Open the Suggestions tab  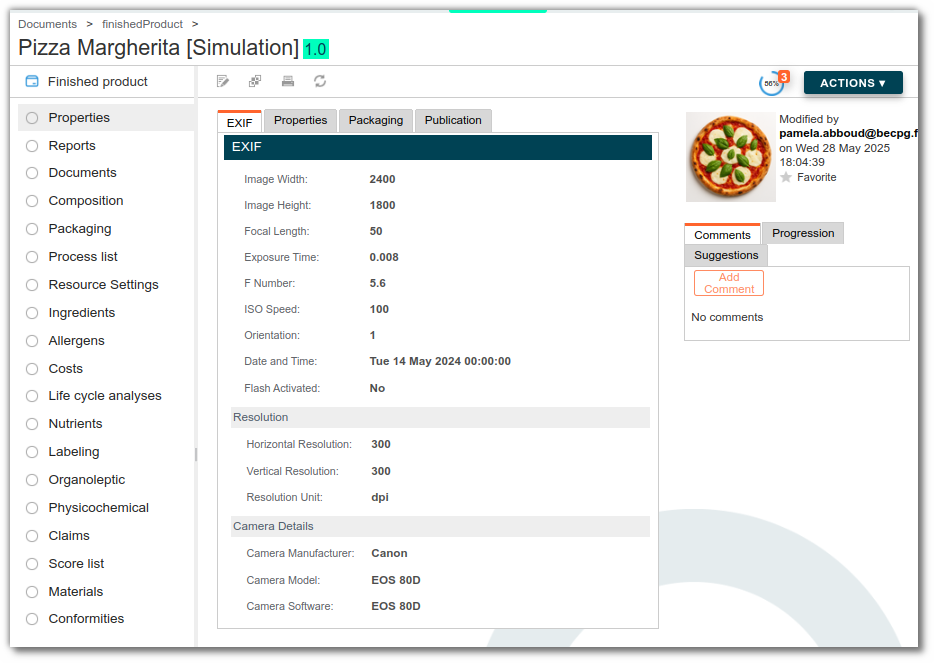pos(726,256)
